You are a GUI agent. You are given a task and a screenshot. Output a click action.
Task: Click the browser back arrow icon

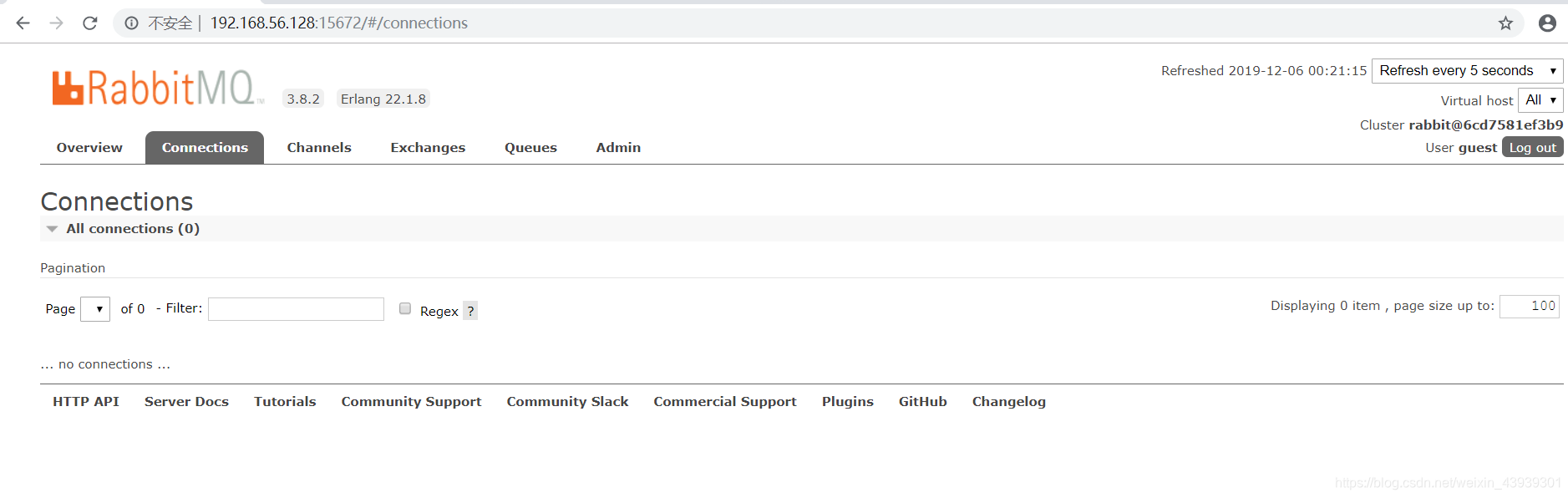[23, 23]
